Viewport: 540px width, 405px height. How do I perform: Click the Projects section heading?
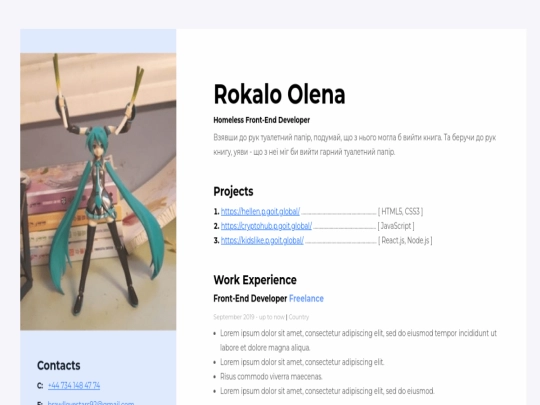[233, 191]
